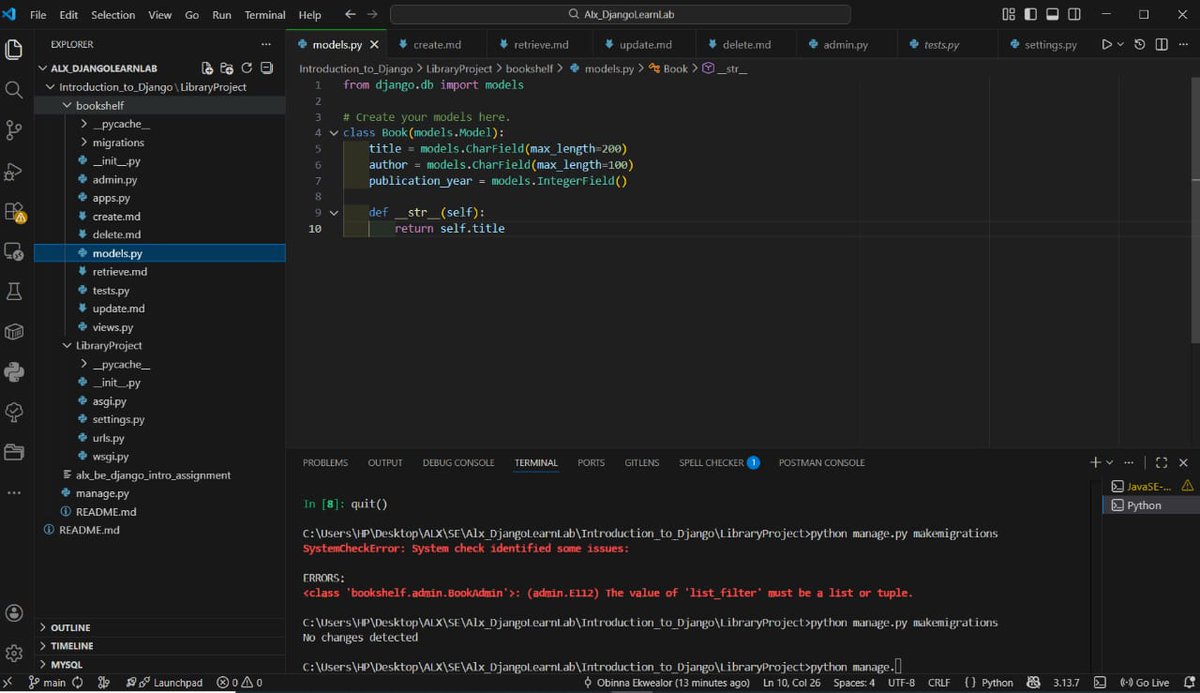This screenshot has width=1200, height=693.
Task: Collapse all folders in Explorer
Action: point(266,68)
